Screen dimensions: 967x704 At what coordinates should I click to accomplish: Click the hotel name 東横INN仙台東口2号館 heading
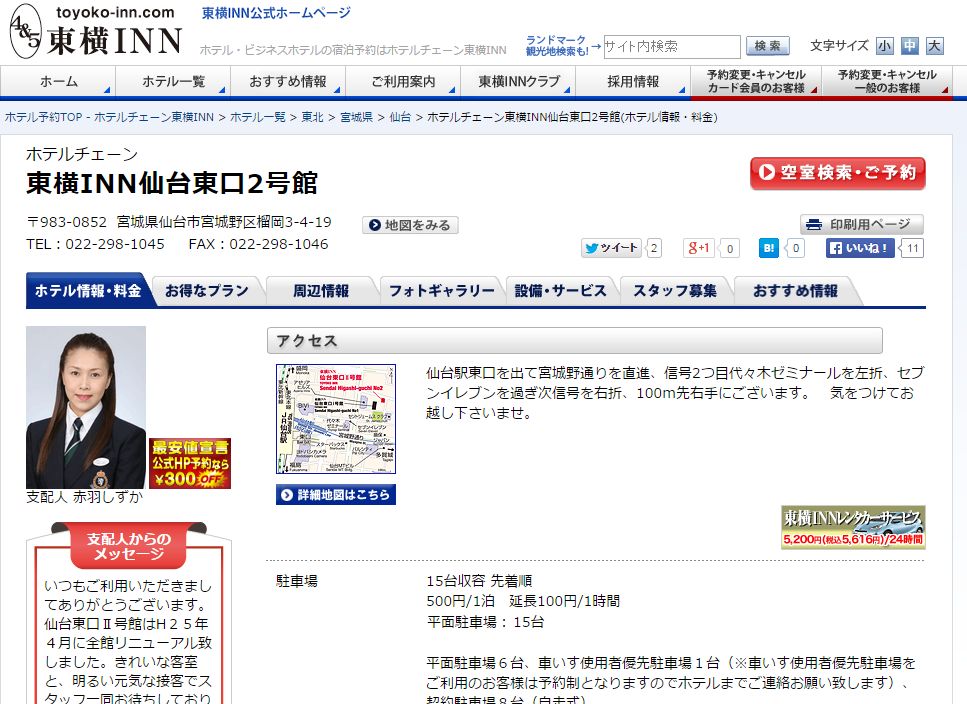(172, 183)
